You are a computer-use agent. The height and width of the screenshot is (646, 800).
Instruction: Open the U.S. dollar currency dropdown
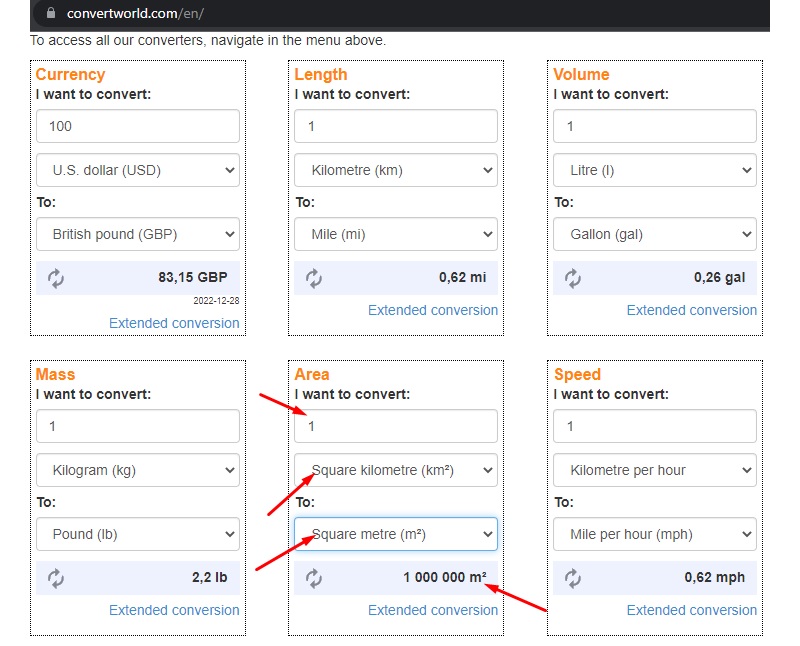[x=137, y=170]
